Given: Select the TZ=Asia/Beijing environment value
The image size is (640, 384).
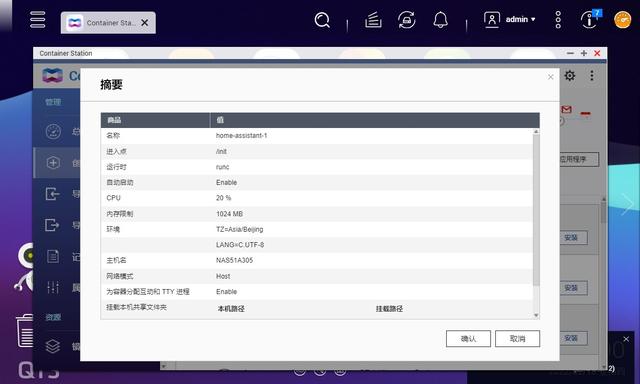Looking at the screenshot, I should (x=240, y=229).
